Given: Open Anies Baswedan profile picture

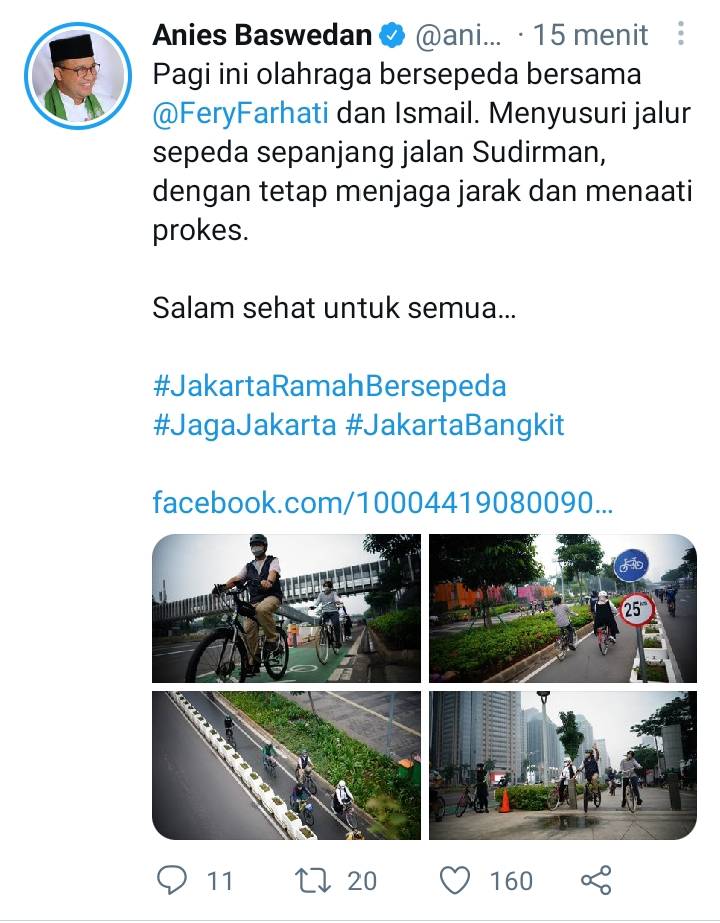Looking at the screenshot, I should point(78,76).
